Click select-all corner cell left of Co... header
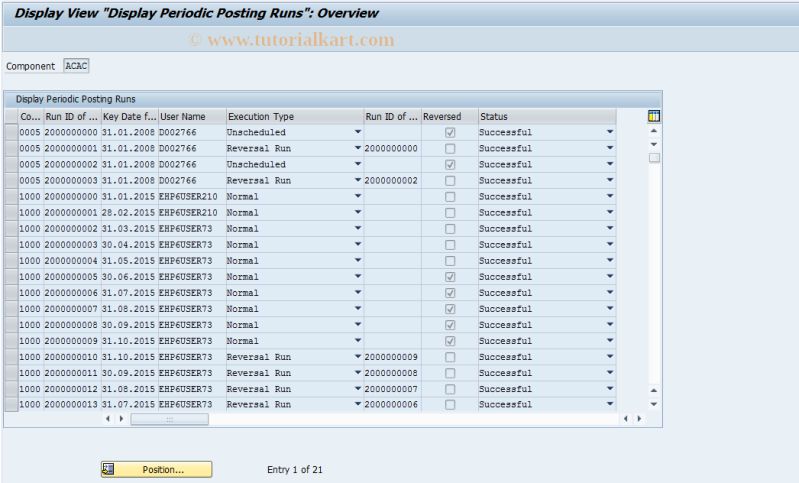 [x=11, y=116]
